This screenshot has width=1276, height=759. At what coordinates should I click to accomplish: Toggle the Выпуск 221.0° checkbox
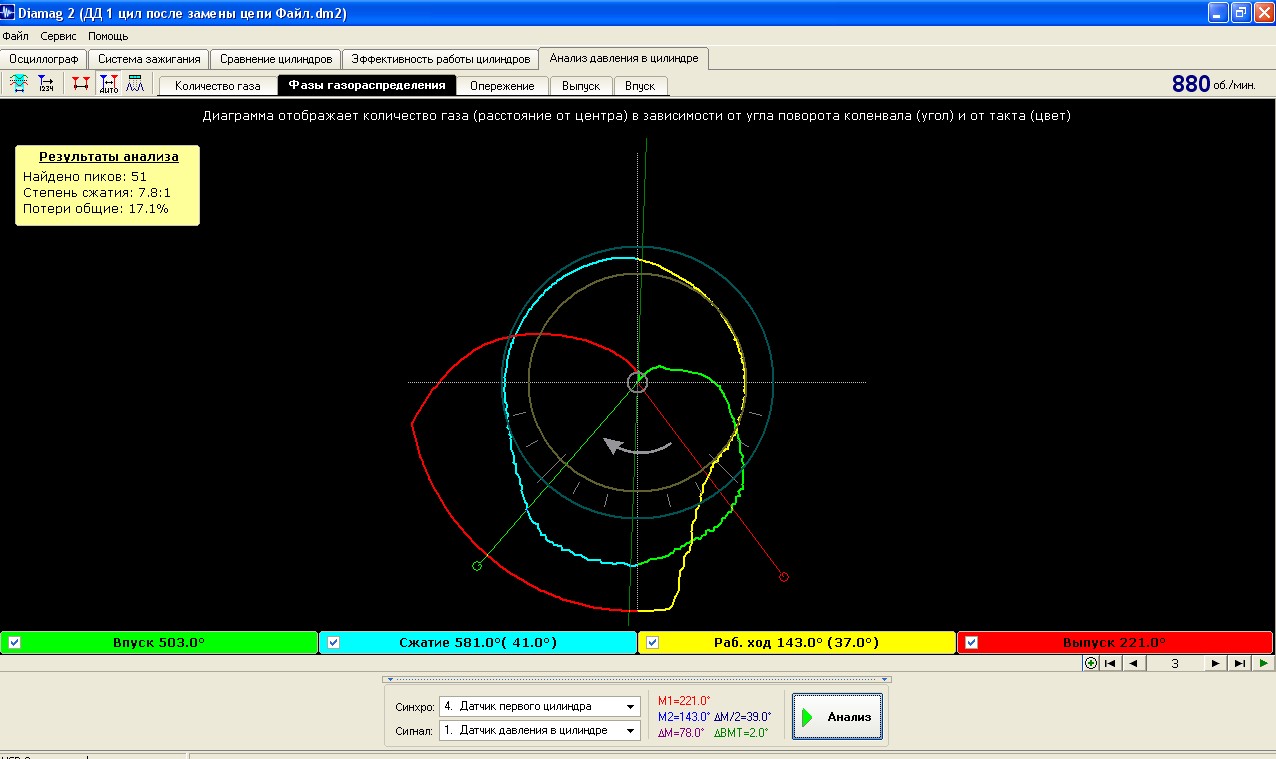[x=971, y=643]
